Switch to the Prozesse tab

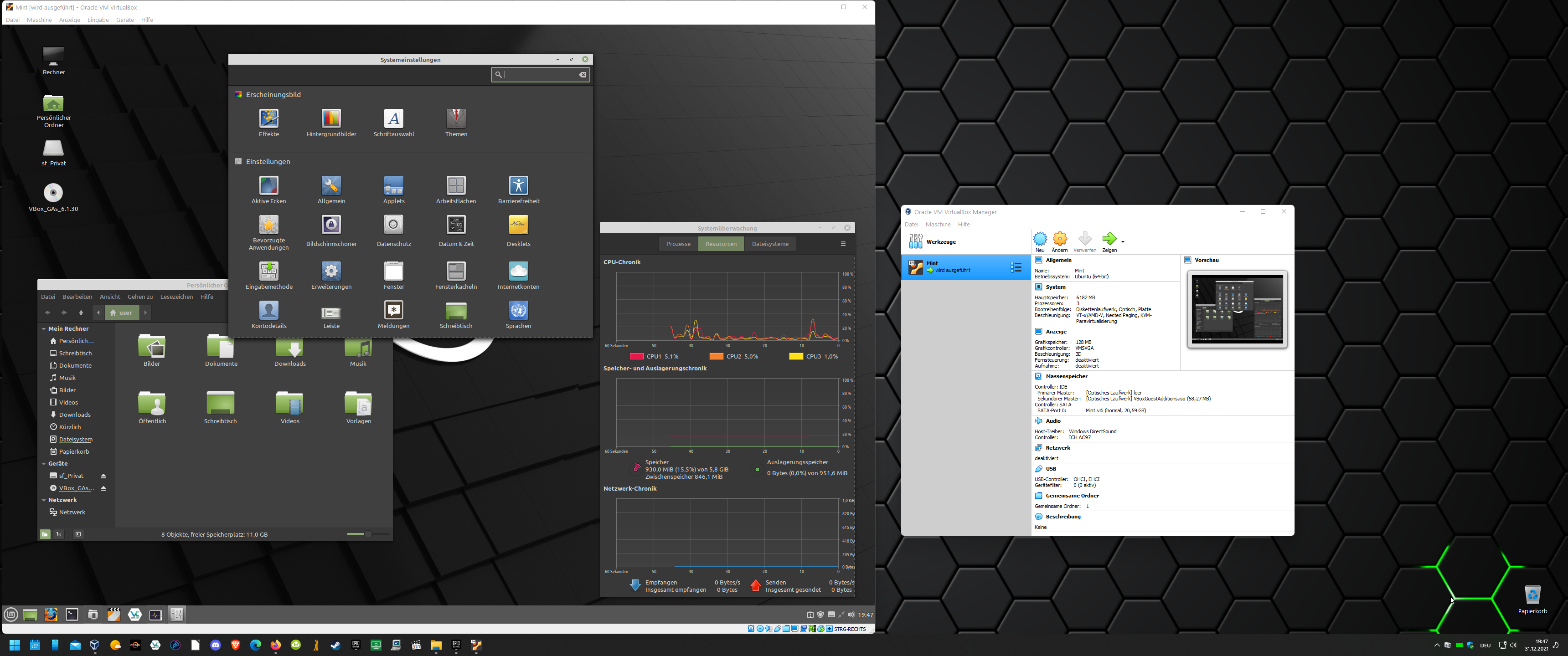678,244
